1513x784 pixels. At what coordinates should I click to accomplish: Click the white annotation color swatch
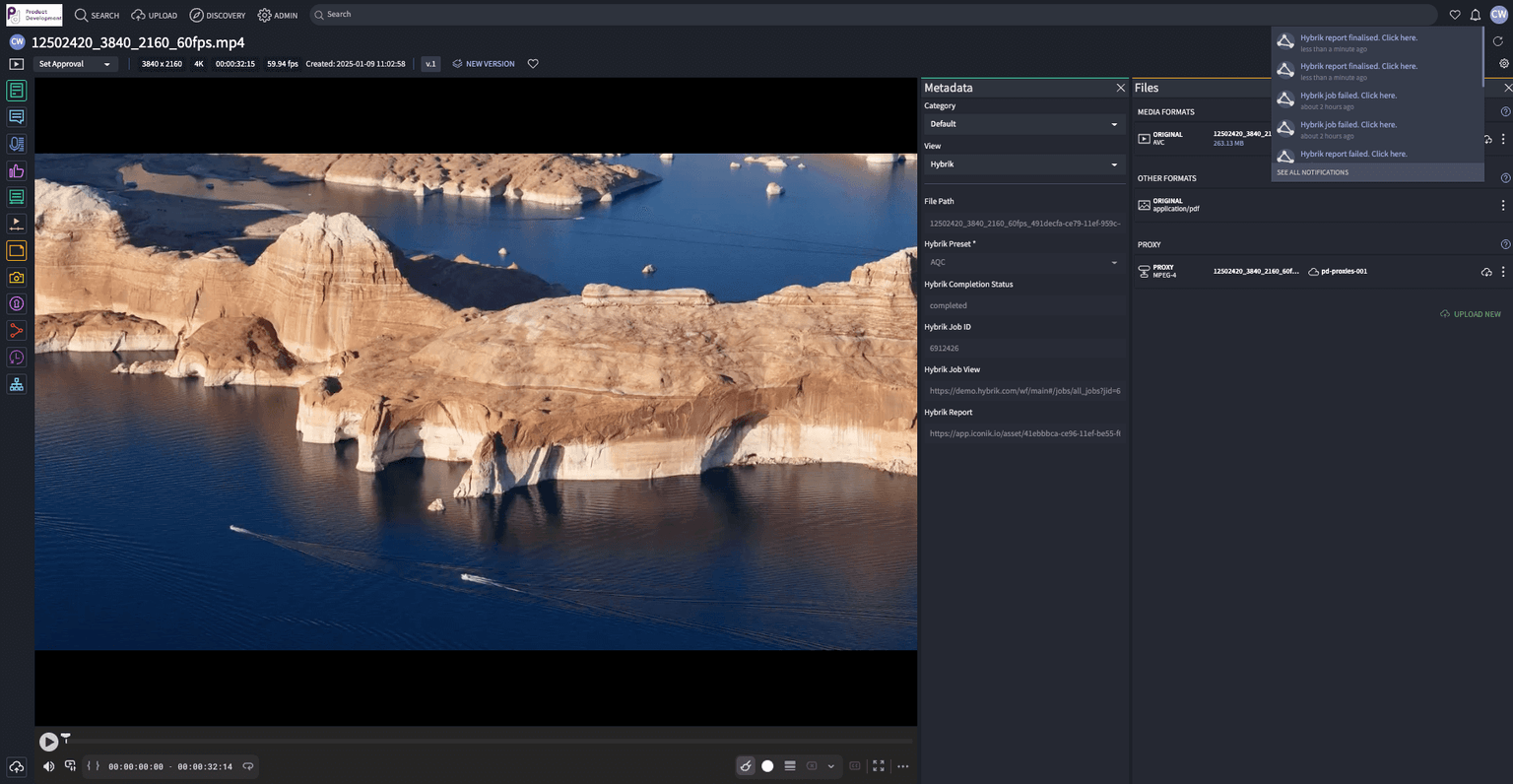point(767,766)
